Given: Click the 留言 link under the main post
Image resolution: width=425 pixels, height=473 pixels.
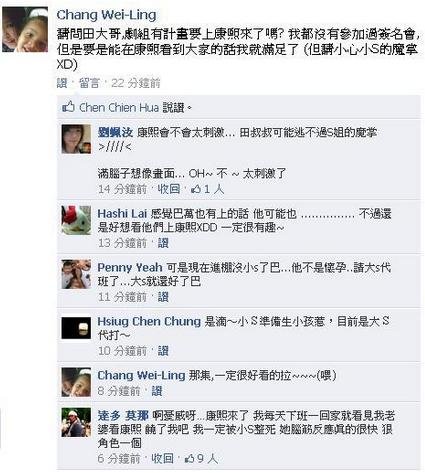Looking at the screenshot, I should coord(89,83).
